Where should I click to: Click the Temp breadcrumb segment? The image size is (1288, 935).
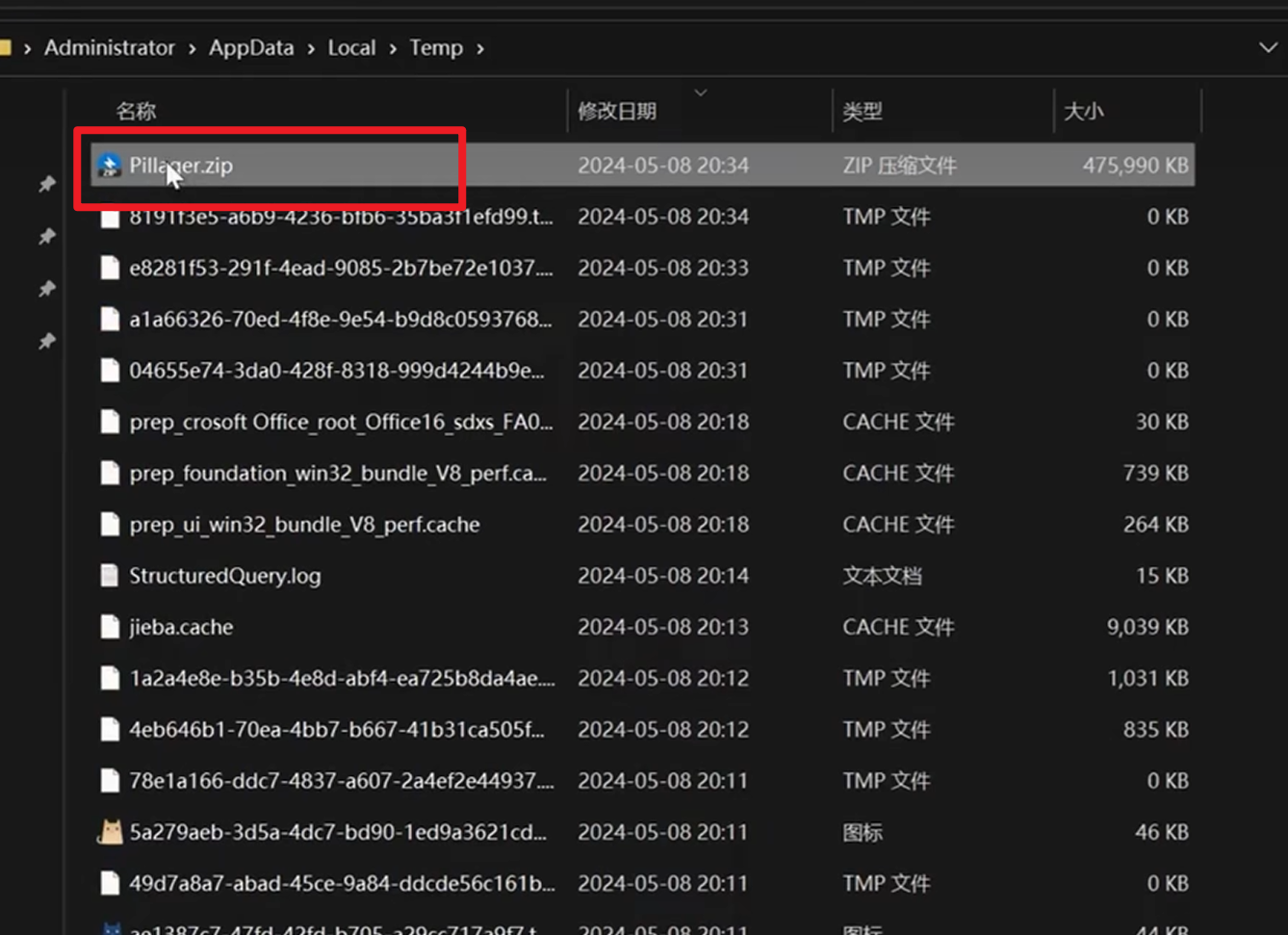tap(436, 48)
